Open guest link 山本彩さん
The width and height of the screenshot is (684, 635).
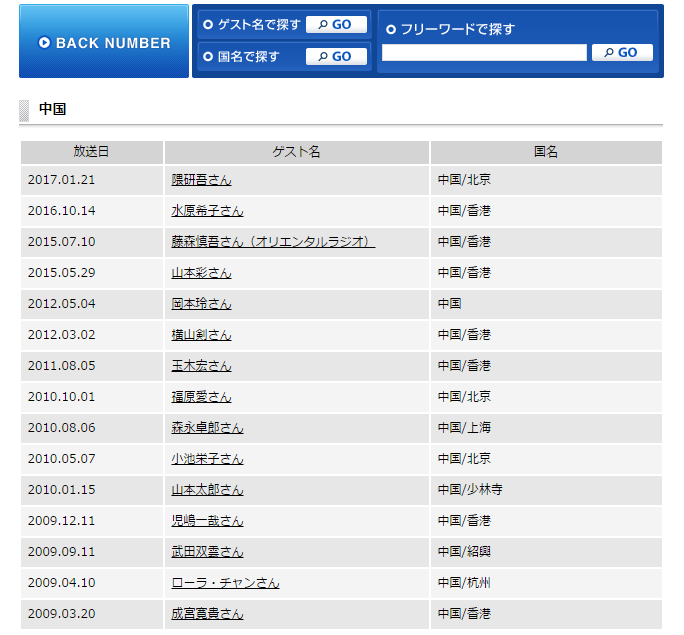(201, 273)
